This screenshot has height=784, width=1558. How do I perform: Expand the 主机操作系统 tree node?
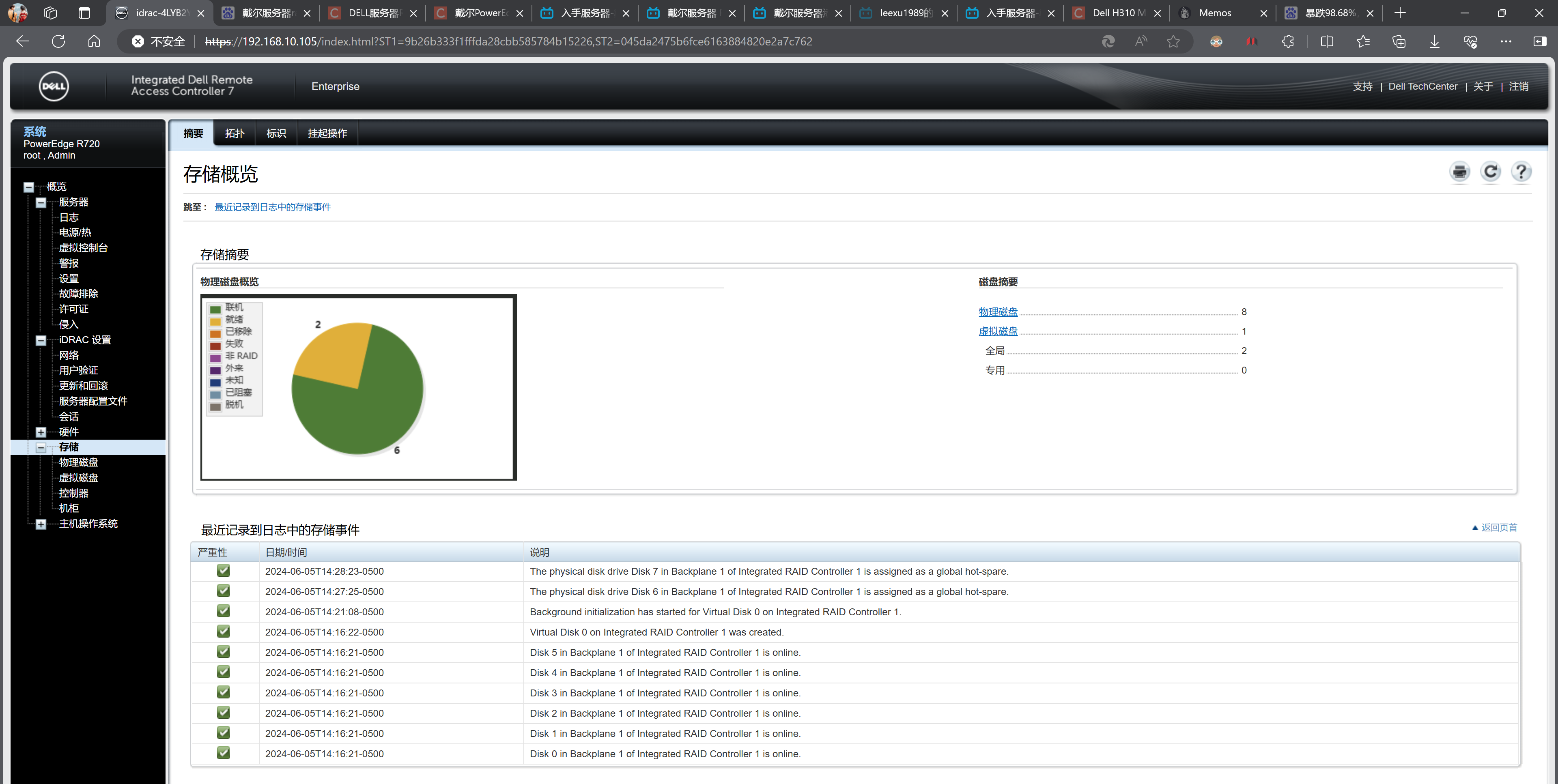[x=41, y=524]
